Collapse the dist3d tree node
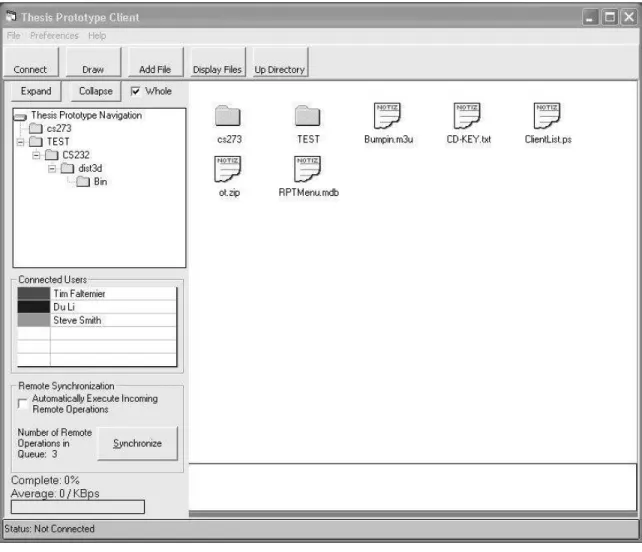Image resolution: width=642 pixels, height=552 pixels. pyautogui.click(x=52, y=169)
